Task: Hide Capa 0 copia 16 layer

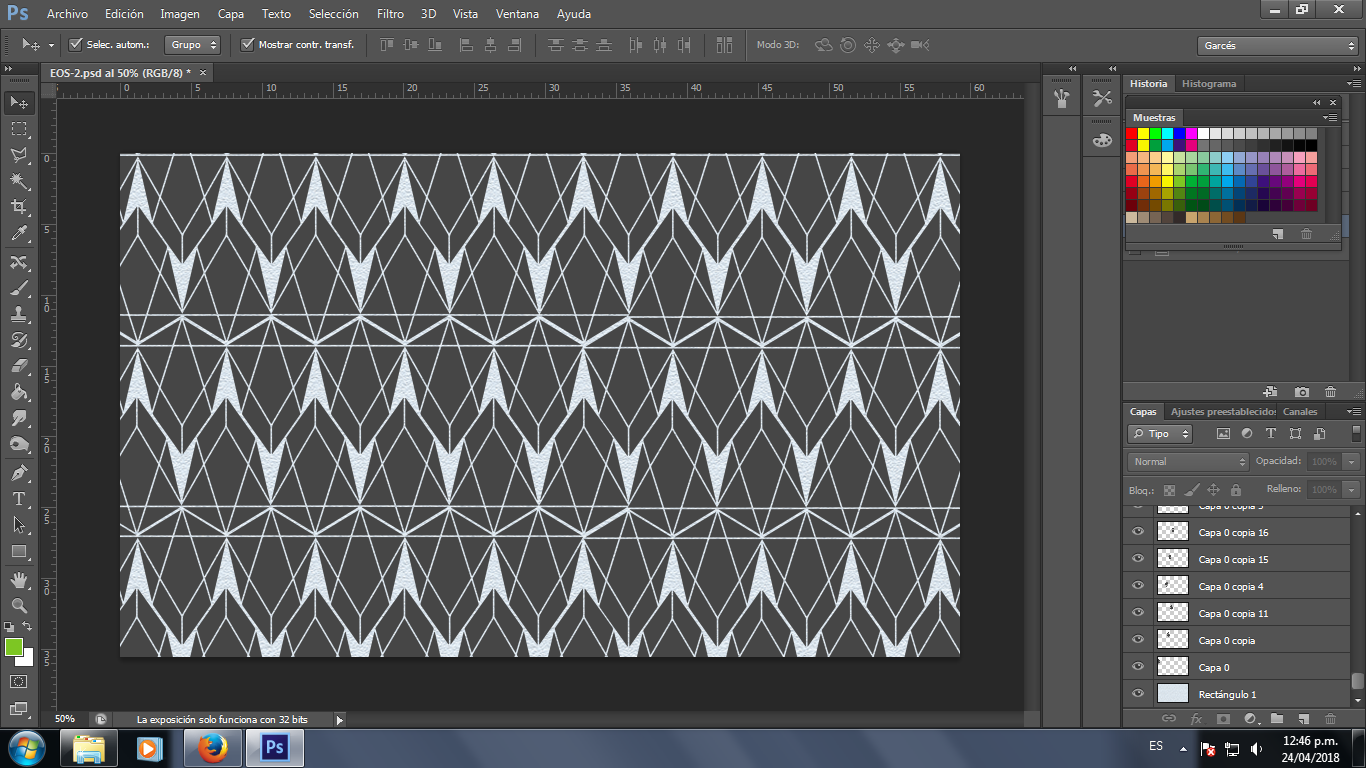Action: tap(1137, 532)
